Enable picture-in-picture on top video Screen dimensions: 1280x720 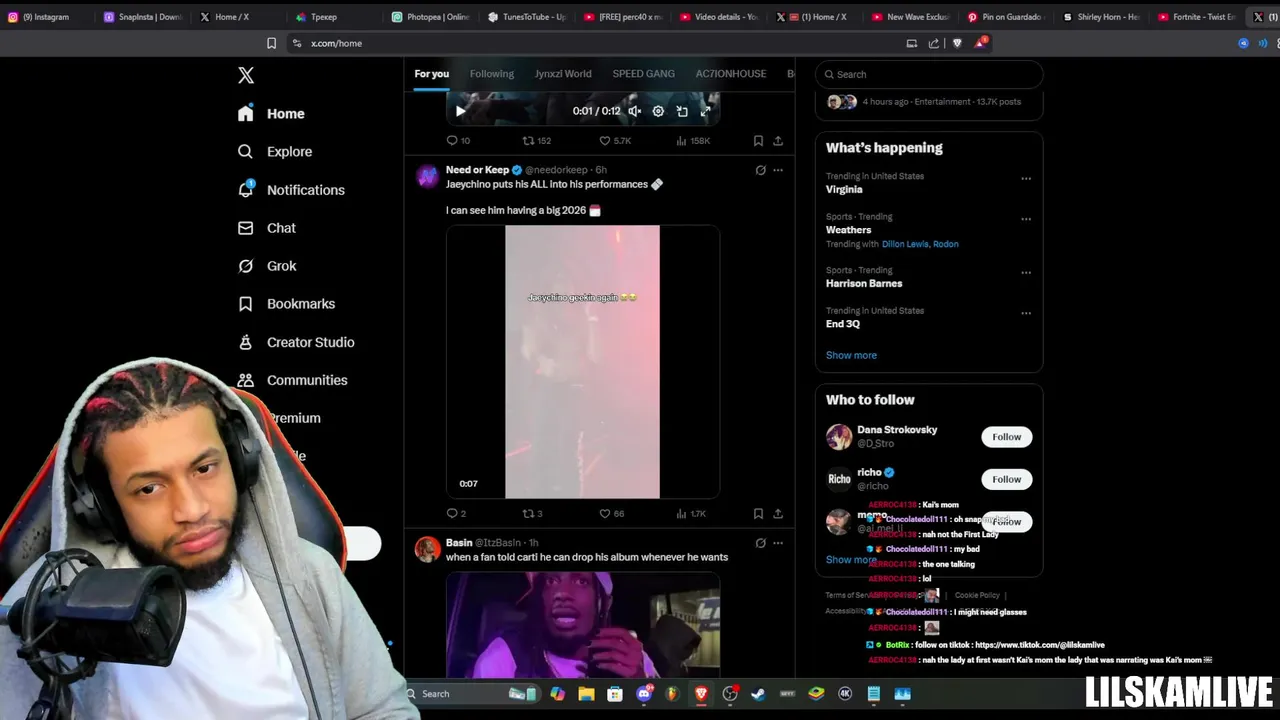[x=682, y=111]
